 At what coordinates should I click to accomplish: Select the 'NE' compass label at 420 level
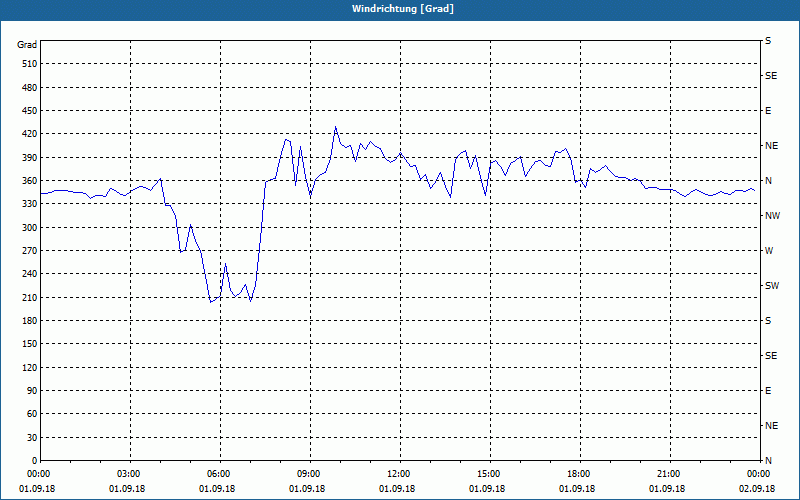coord(772,146)
